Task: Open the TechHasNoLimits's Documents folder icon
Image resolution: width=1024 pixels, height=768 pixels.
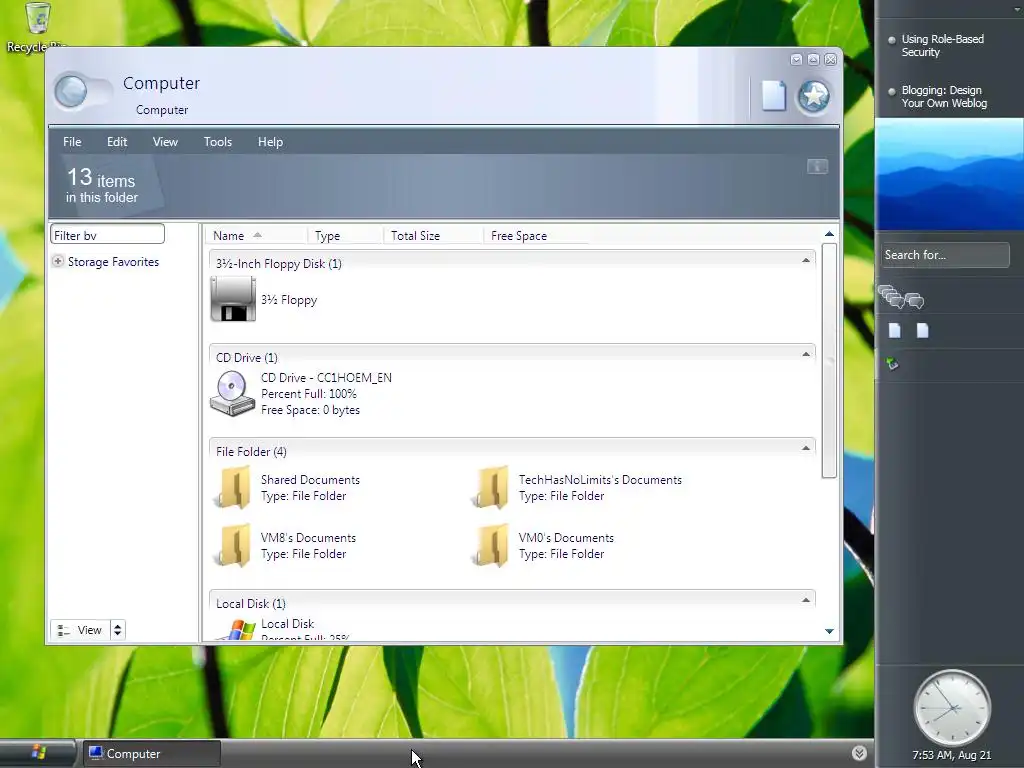Action: [x=490, y=487]
